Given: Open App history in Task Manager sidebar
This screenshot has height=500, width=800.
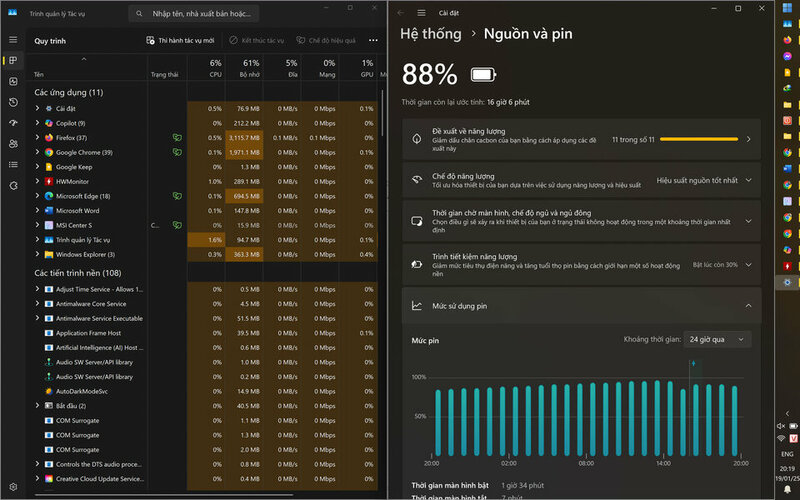Looking at the screenshot, I should pyautogui.click(x=13, y=102).
